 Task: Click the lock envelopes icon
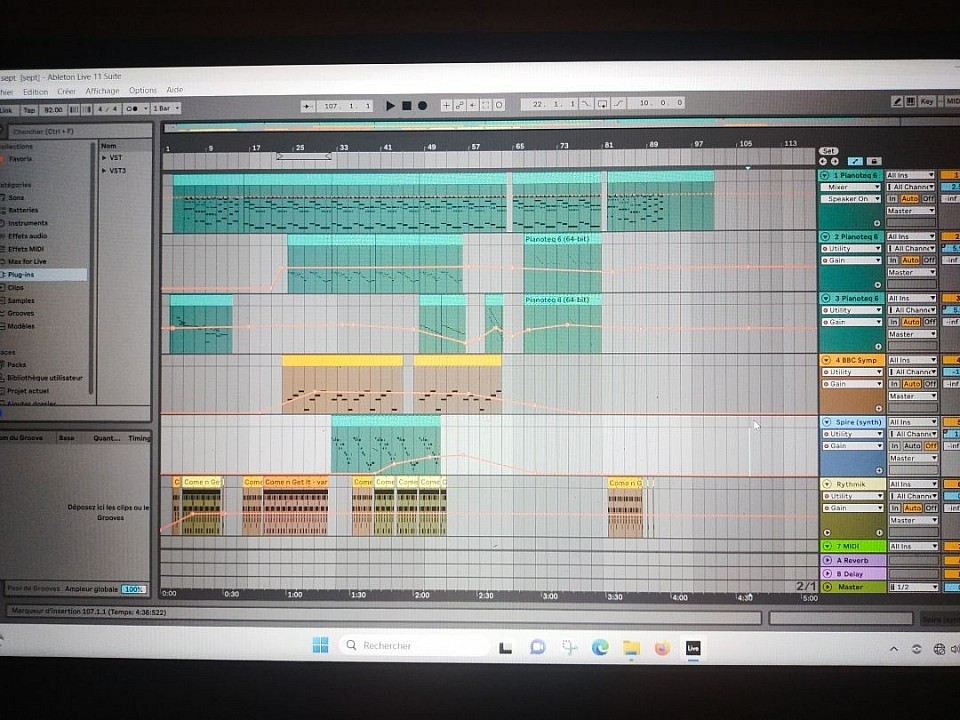874,161
